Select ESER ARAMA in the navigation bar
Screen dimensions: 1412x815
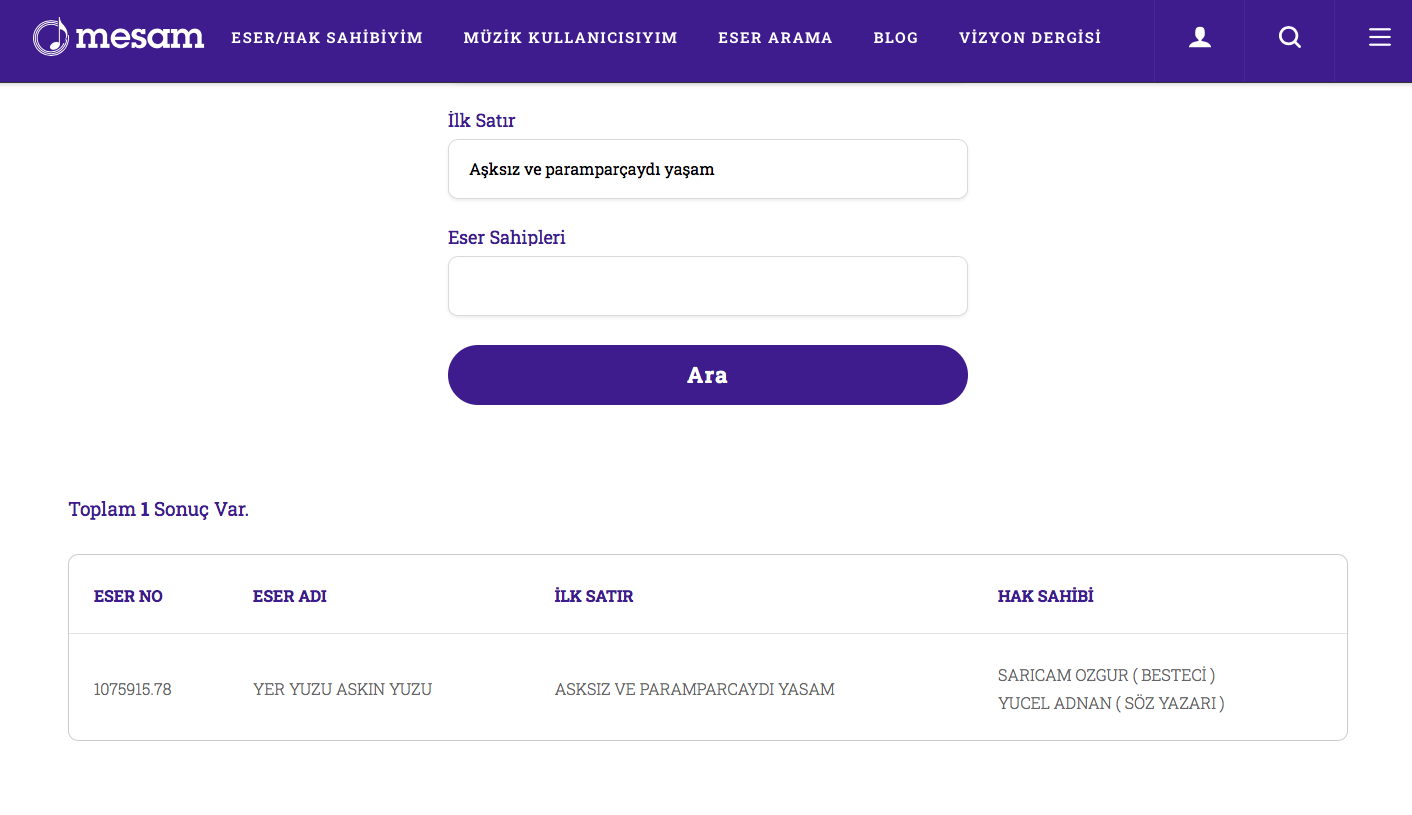[x=775, y=38]
